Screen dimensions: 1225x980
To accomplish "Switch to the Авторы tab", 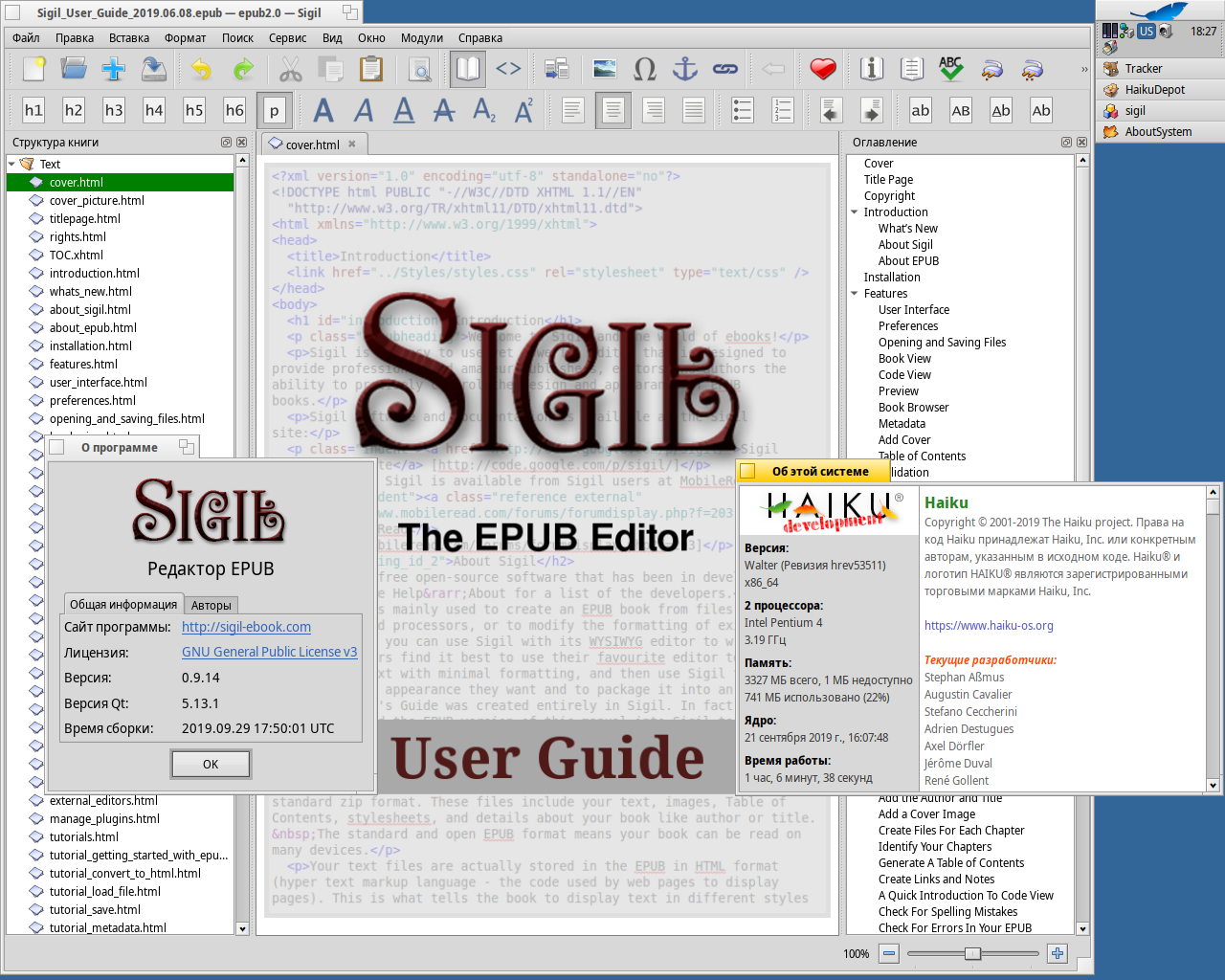I will click(211, 605).
